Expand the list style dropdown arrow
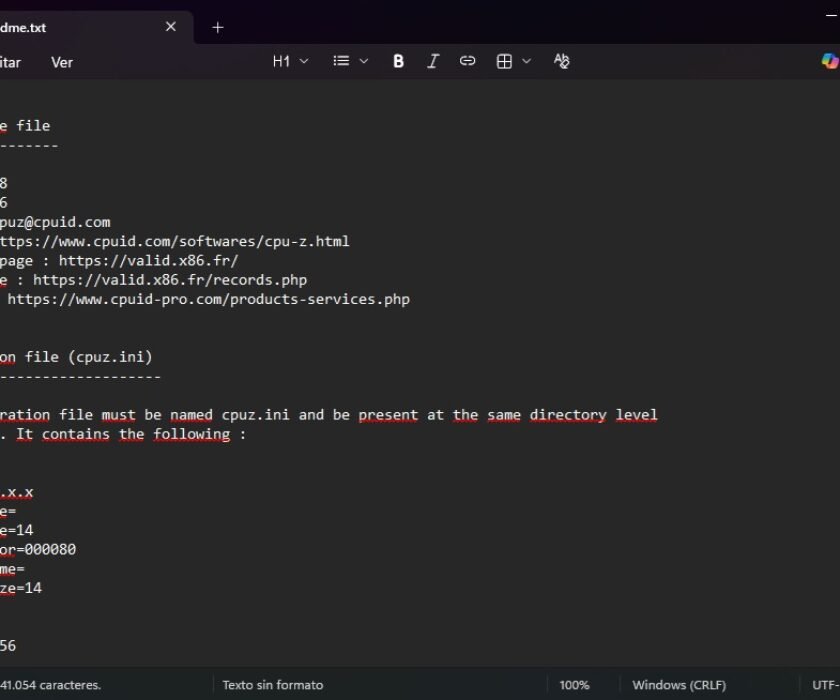 click(x=364, y=61)
